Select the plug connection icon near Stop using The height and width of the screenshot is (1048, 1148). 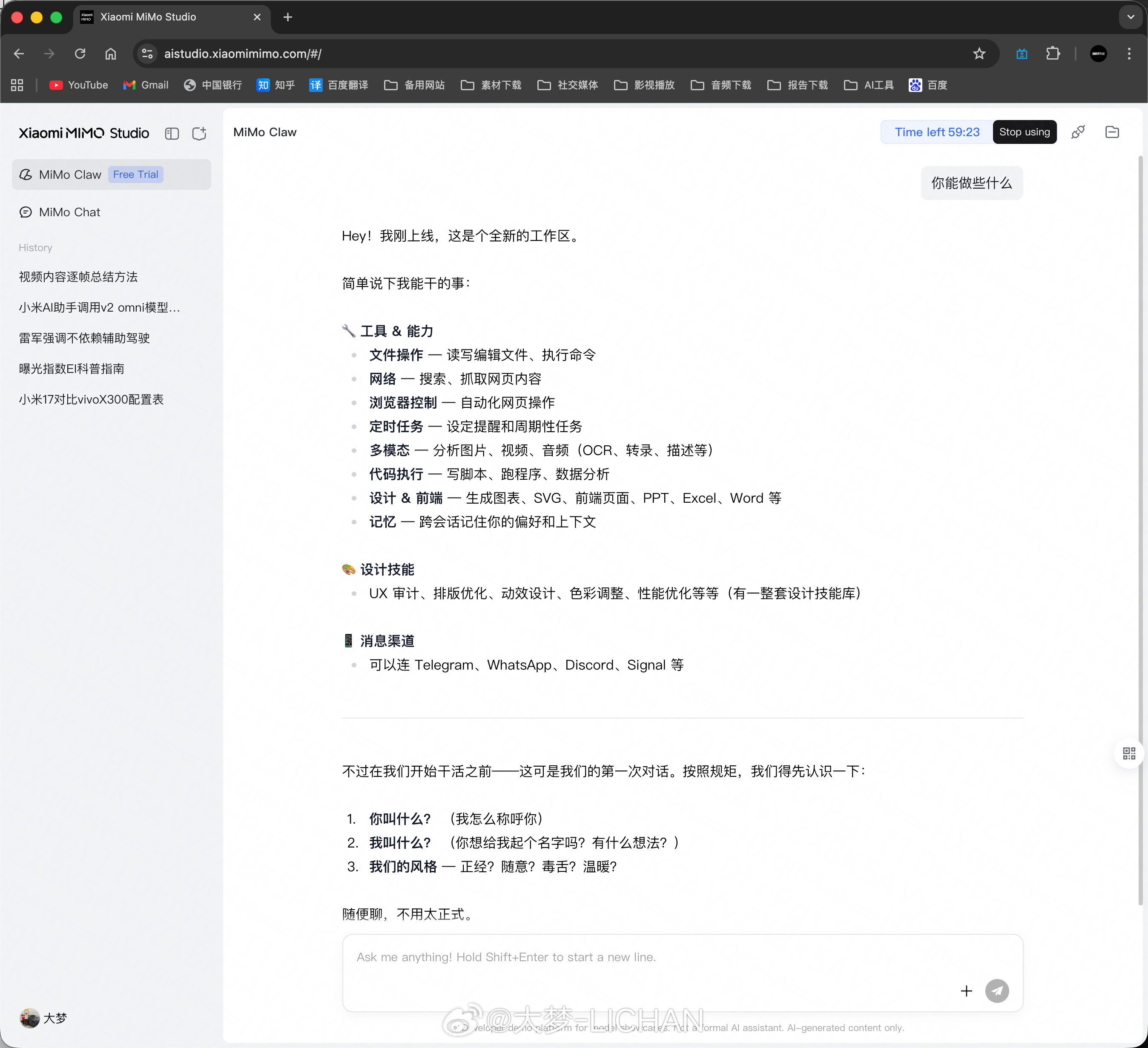[1078, 132]
